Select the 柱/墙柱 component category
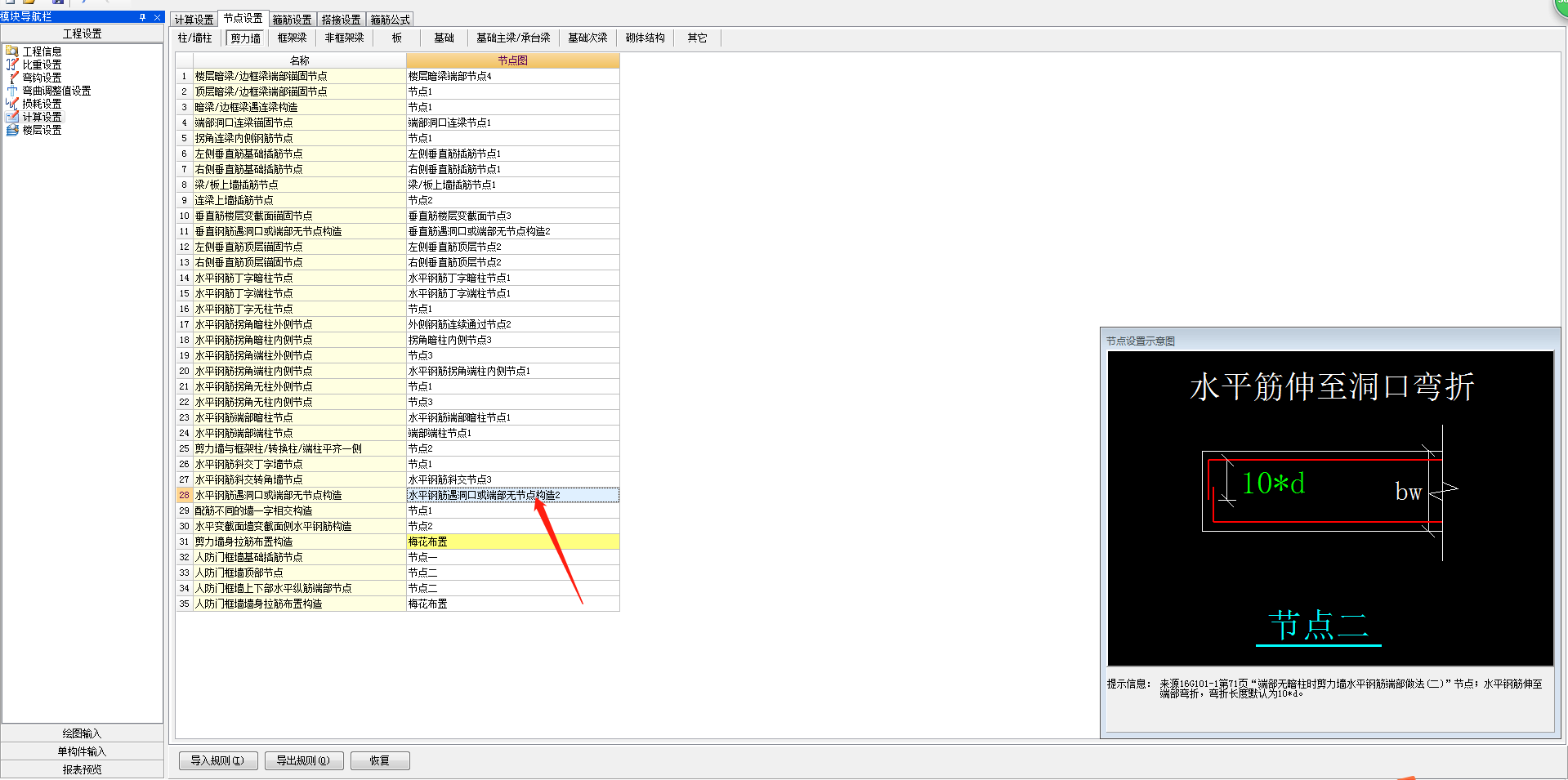 [194, 38]
